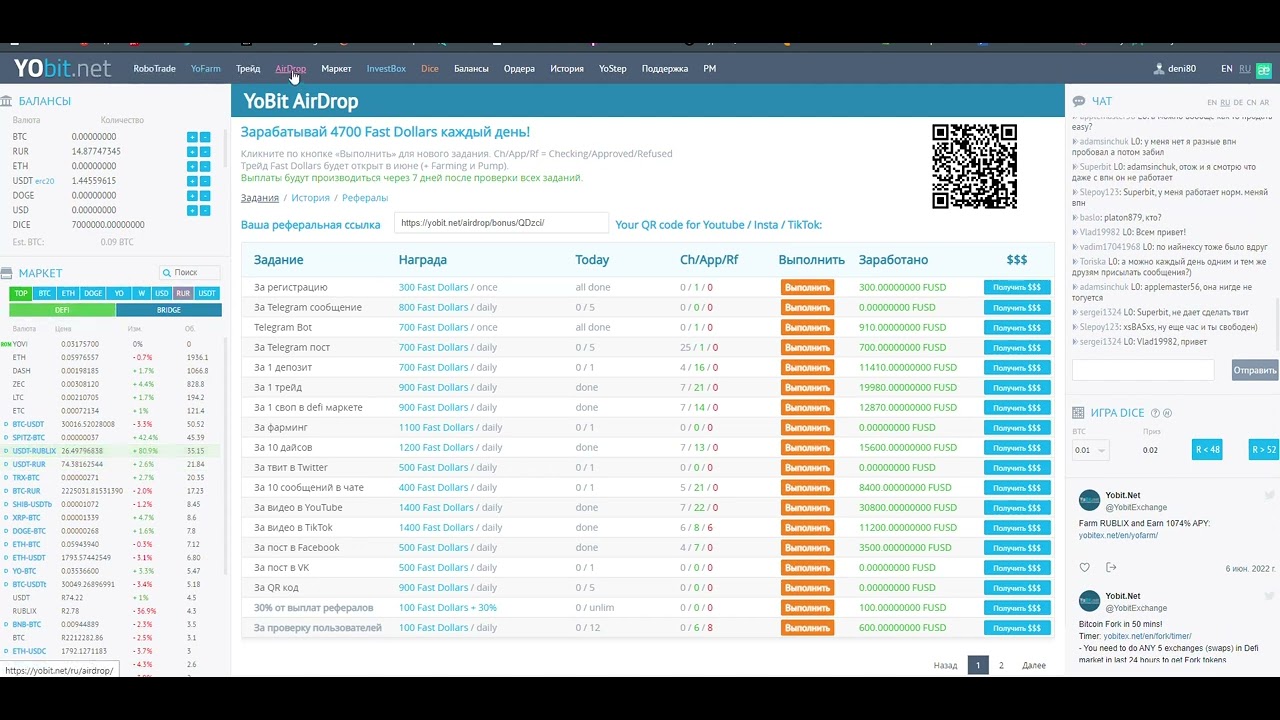Click the YObit.net logo
The image size is (1280, 720).
point(62,69)
